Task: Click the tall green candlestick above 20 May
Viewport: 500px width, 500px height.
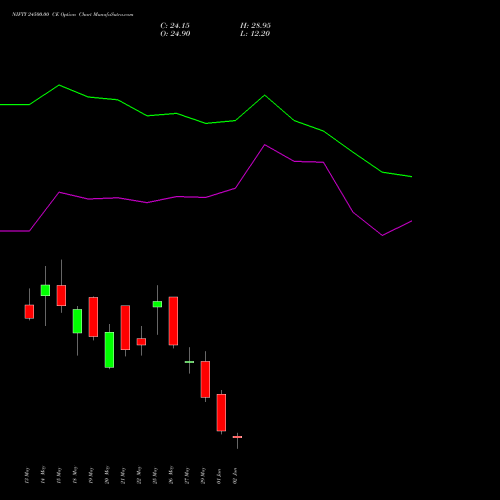Action: pos(109,350)
